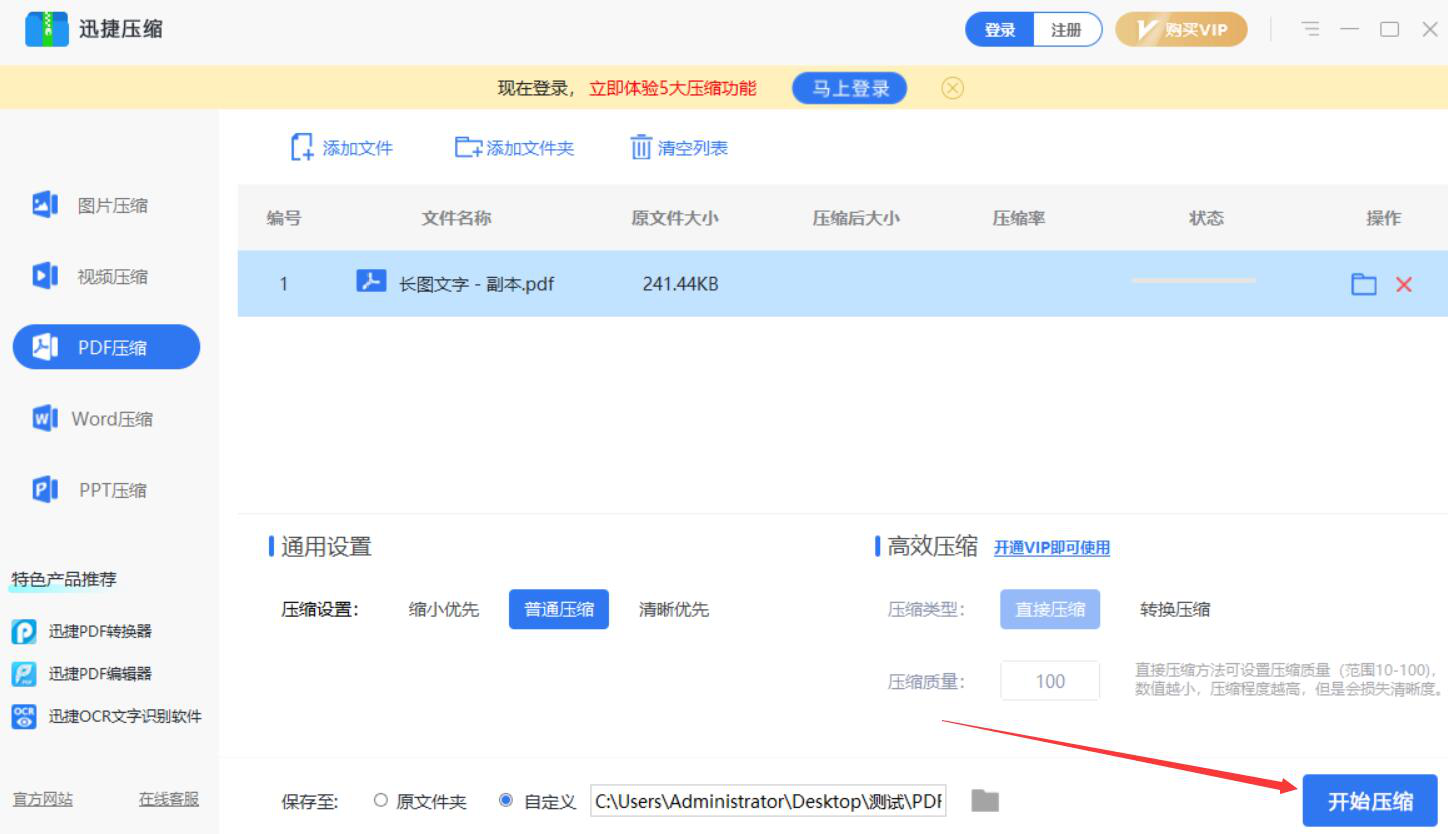Click the 开始压缩 button
This screenshot has height=834, width=1448.
click(1369, 801)
